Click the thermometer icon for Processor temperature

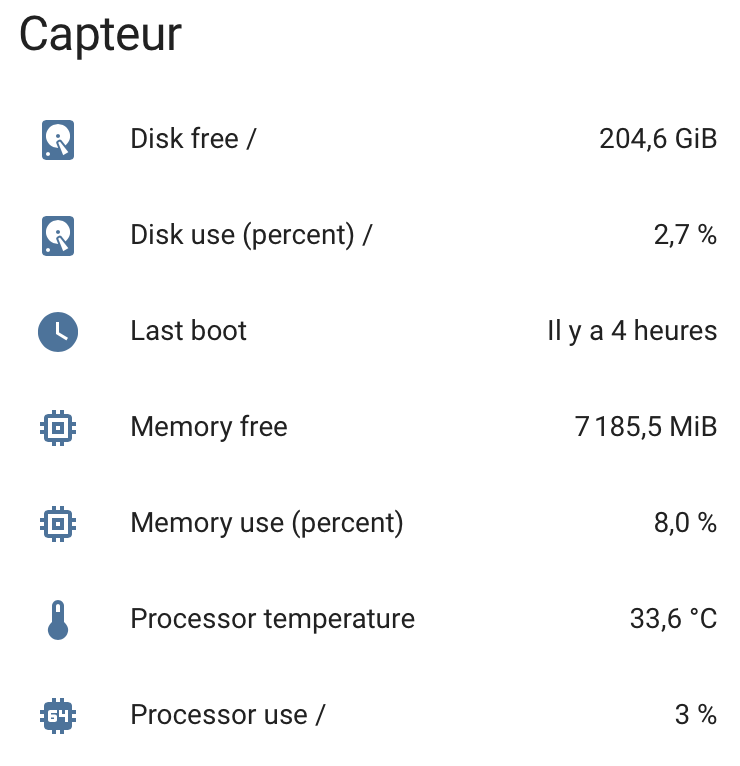(58, 619)
